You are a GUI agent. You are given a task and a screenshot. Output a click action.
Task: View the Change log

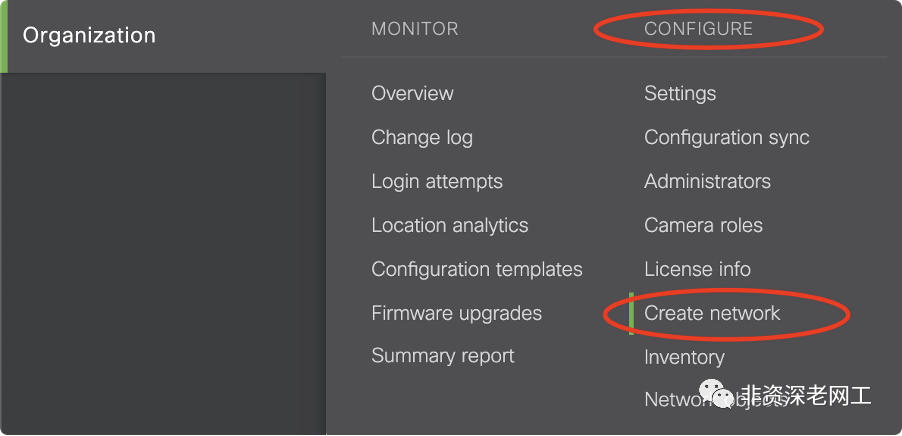tap(422, 137)
